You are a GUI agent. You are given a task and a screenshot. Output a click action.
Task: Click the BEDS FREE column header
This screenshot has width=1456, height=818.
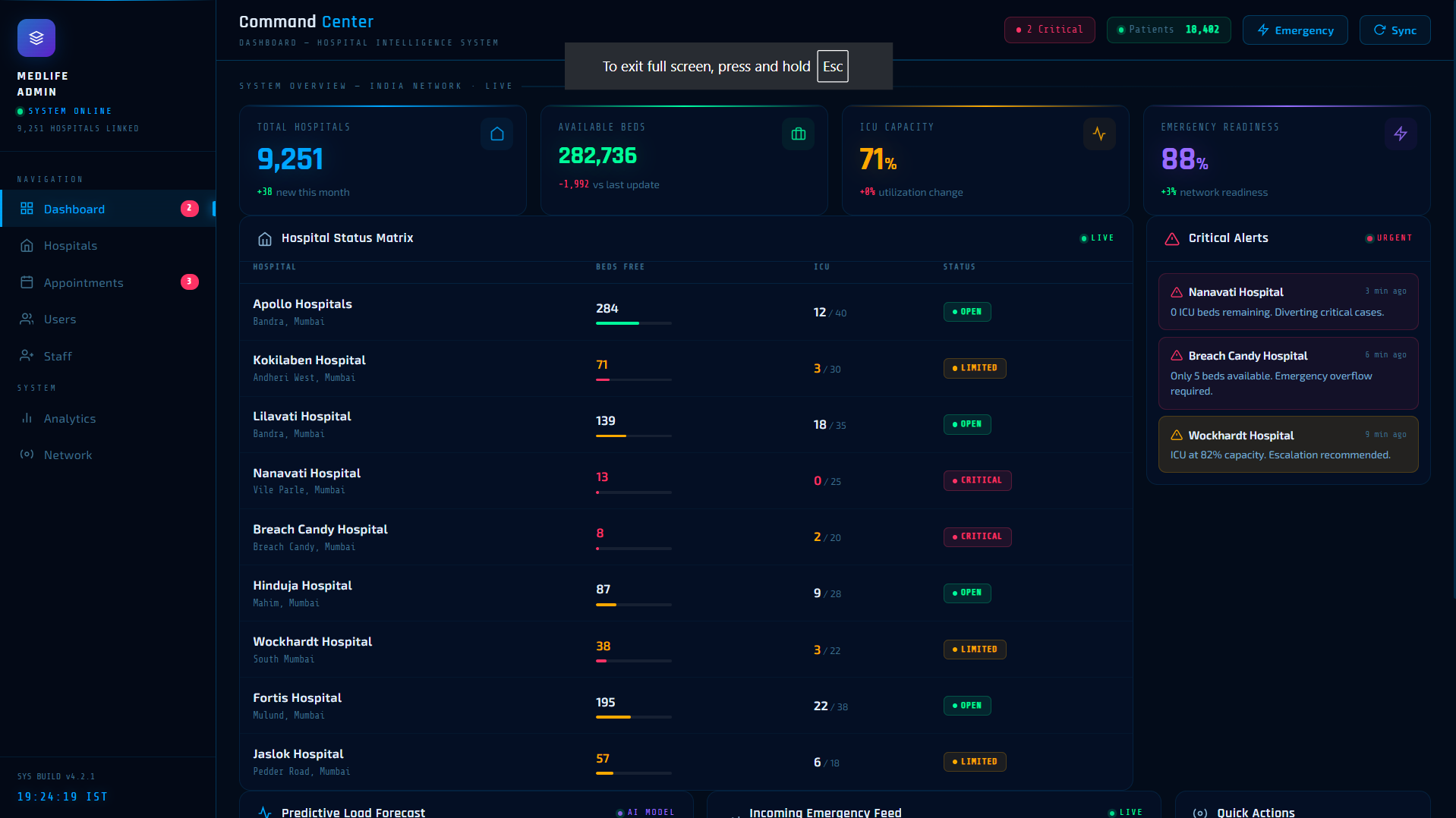pos(620,267)
